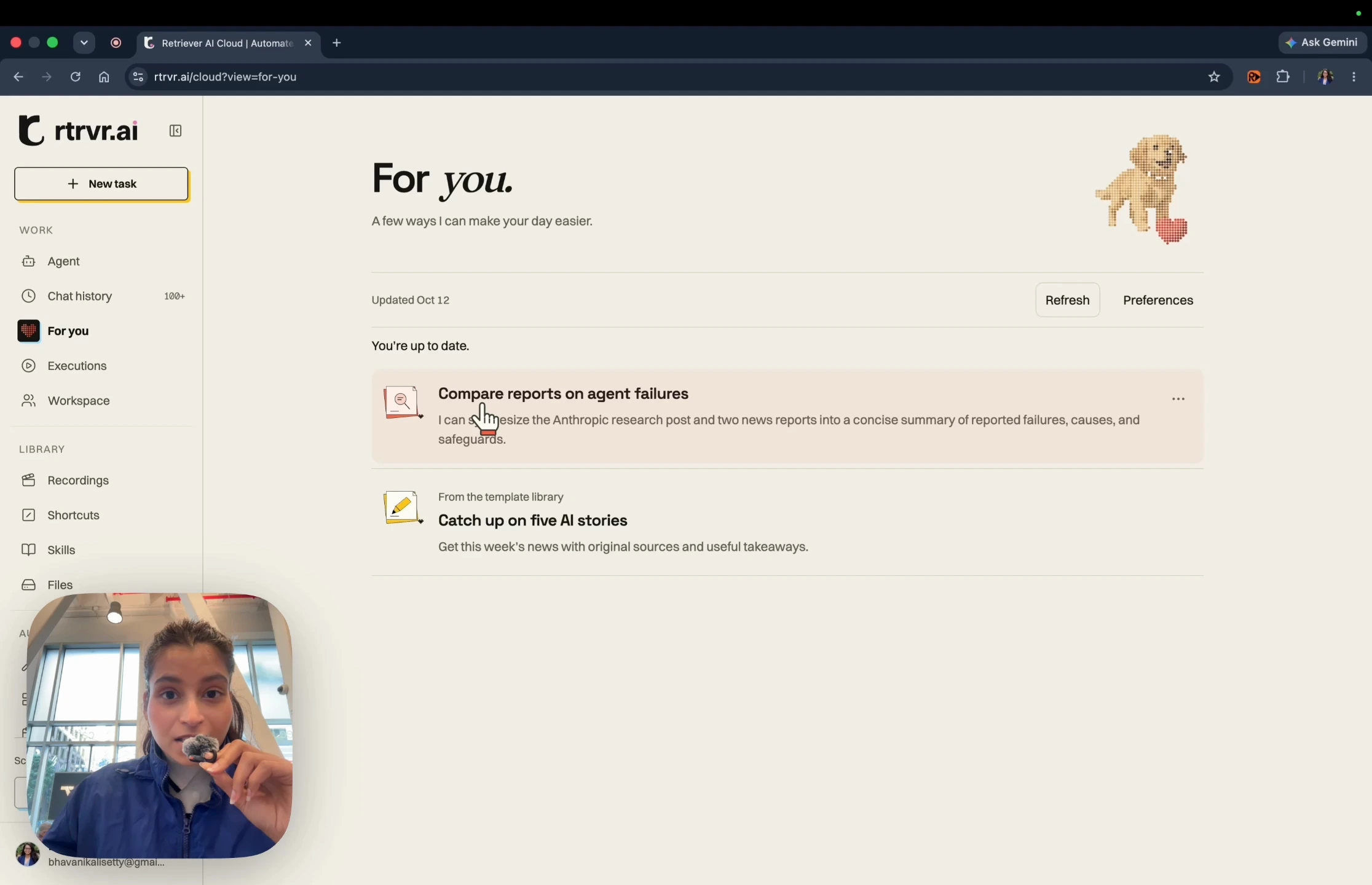
Task: Open the Compare reports on agent failures card
Action: click(x=787, y=416)
